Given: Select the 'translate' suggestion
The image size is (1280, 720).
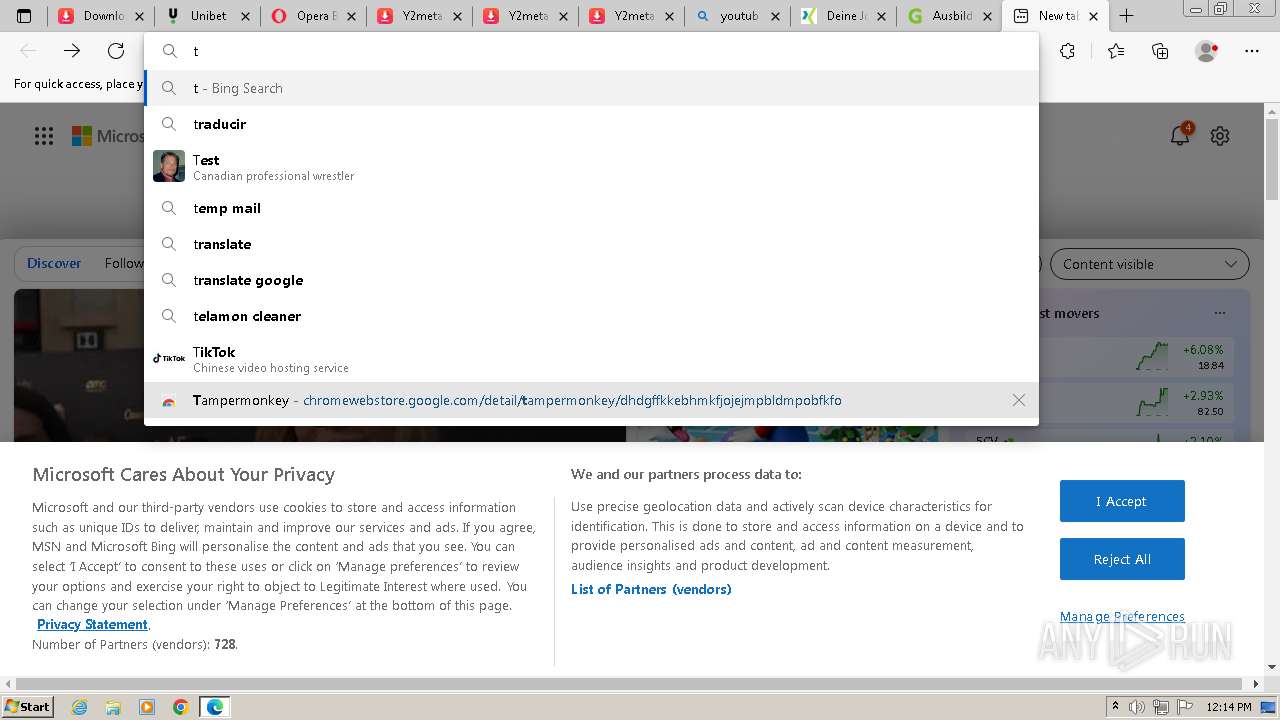Looking at the screenshot, I should [x=591, y=244].
